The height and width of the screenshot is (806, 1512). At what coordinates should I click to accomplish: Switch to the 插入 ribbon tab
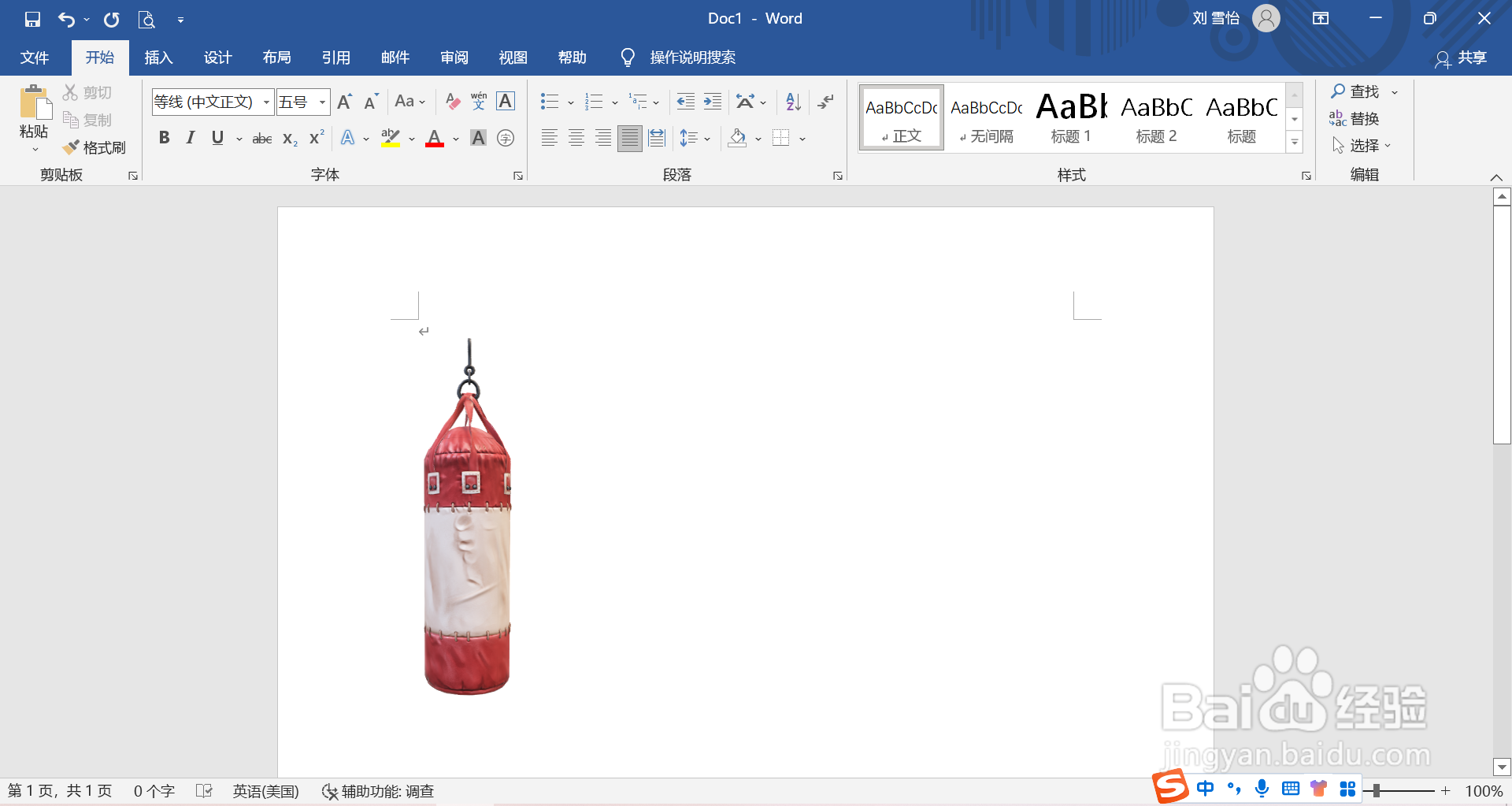(157, 57)
